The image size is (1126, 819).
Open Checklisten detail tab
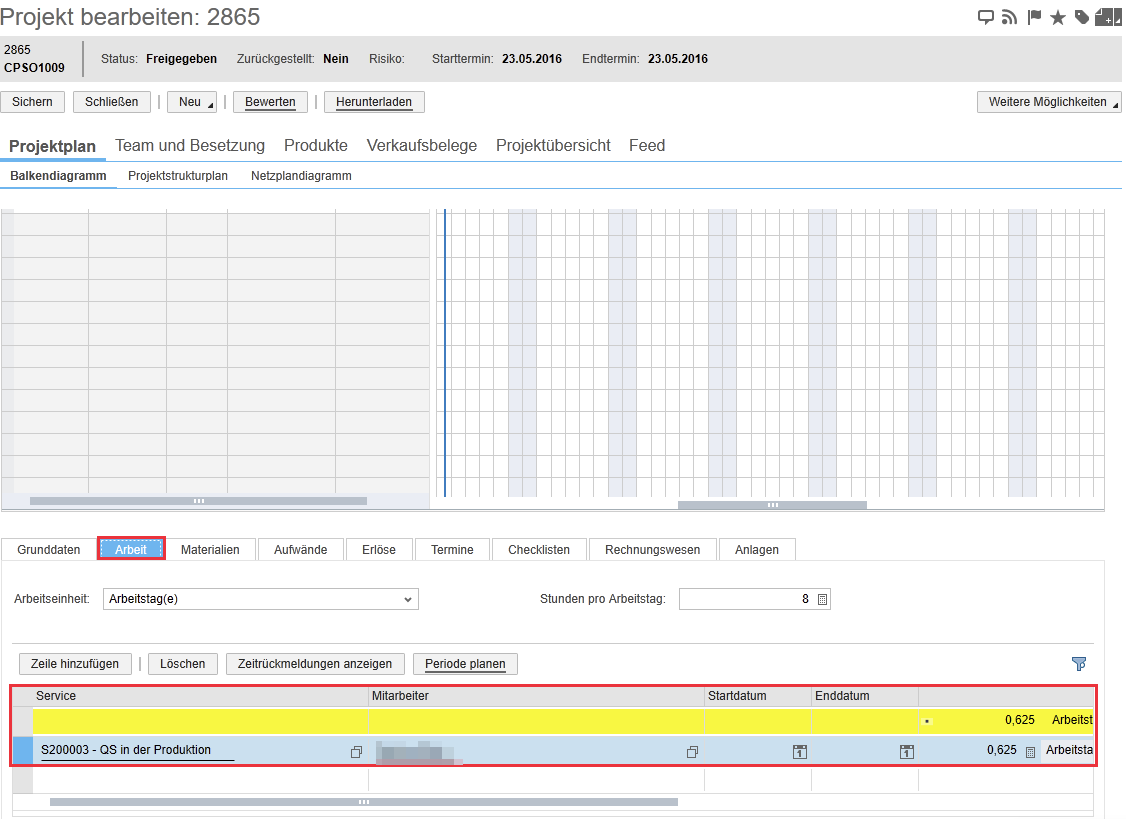click(x=539, y=550)
